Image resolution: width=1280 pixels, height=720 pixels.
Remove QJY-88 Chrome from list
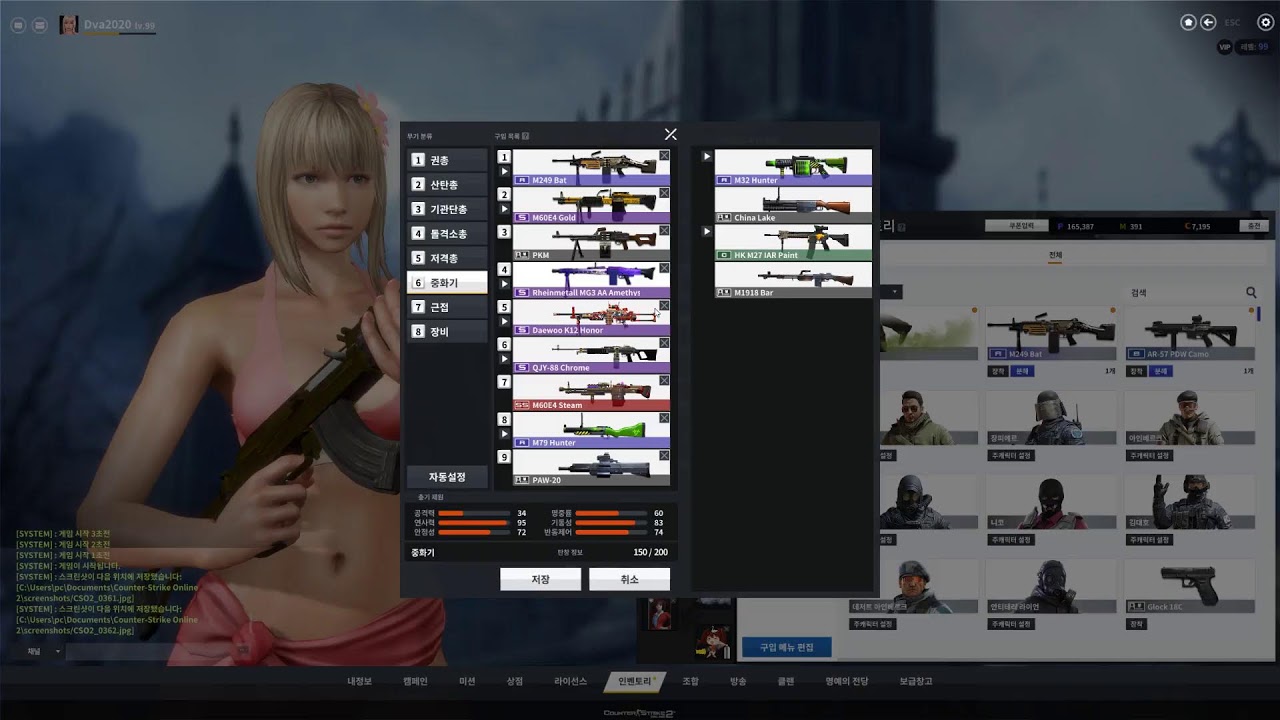[x=664, y=343]
